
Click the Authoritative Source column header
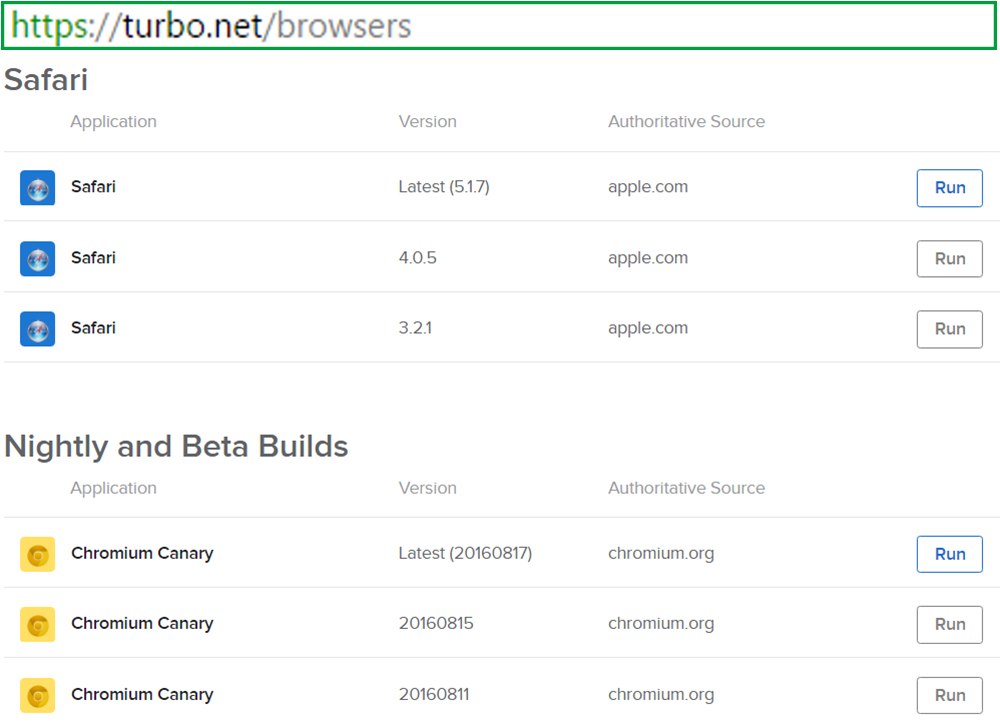(686, 121)
